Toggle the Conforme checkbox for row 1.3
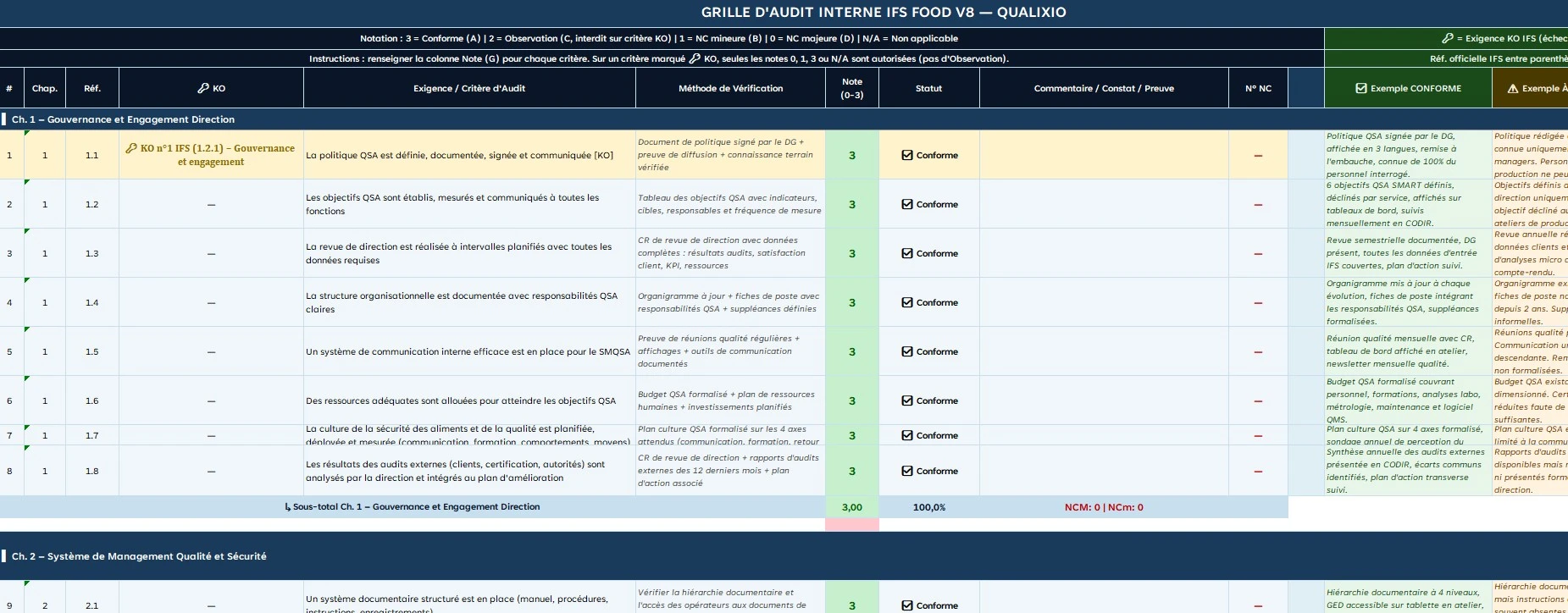This screenshot has height=613, width=1568. tap(907, 253)
